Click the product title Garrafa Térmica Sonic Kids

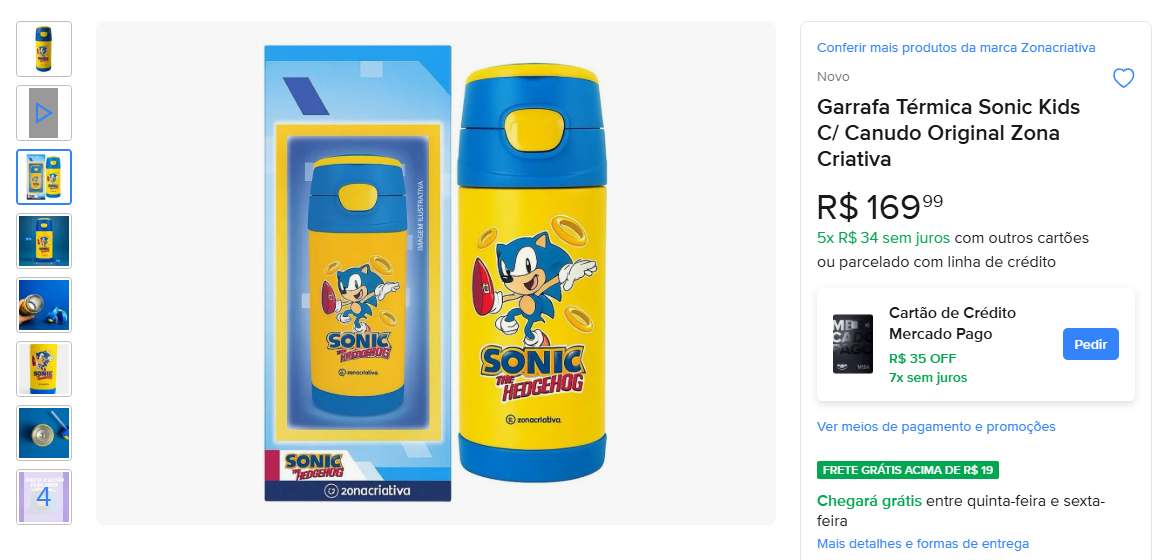948,133
